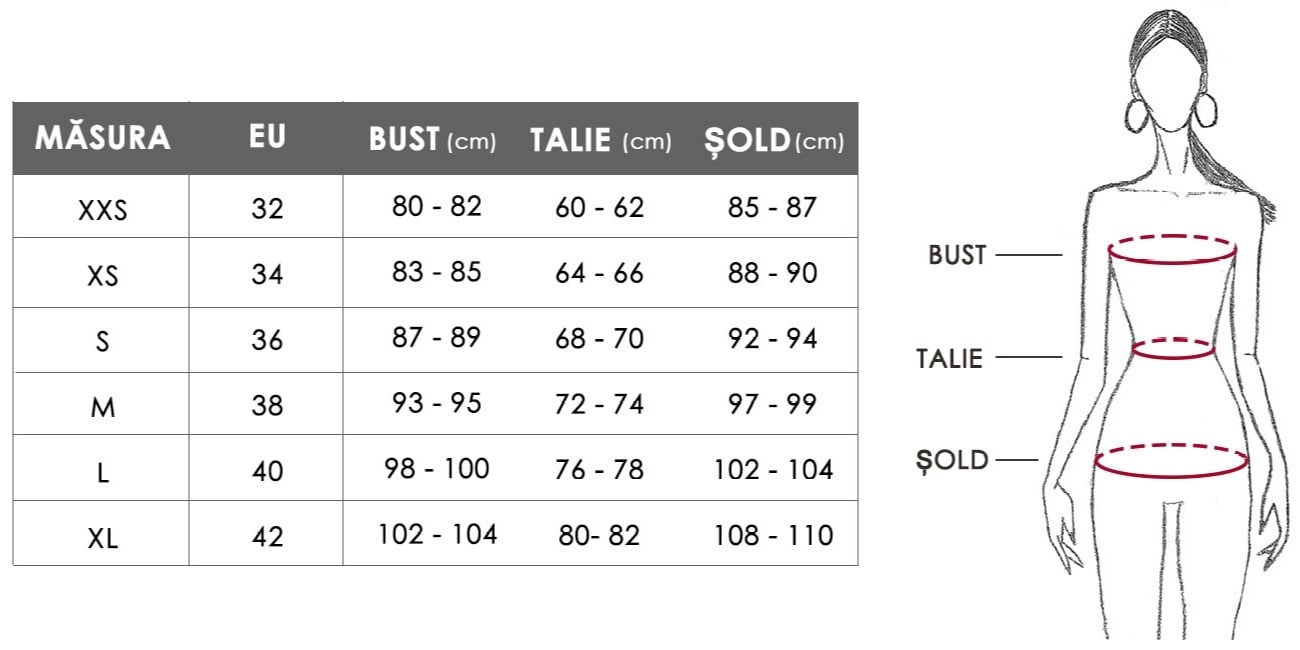The width and height of the screenshot is (1300, 650).
Task: Select the TALIE (cm) header
Action: (600, 140)
